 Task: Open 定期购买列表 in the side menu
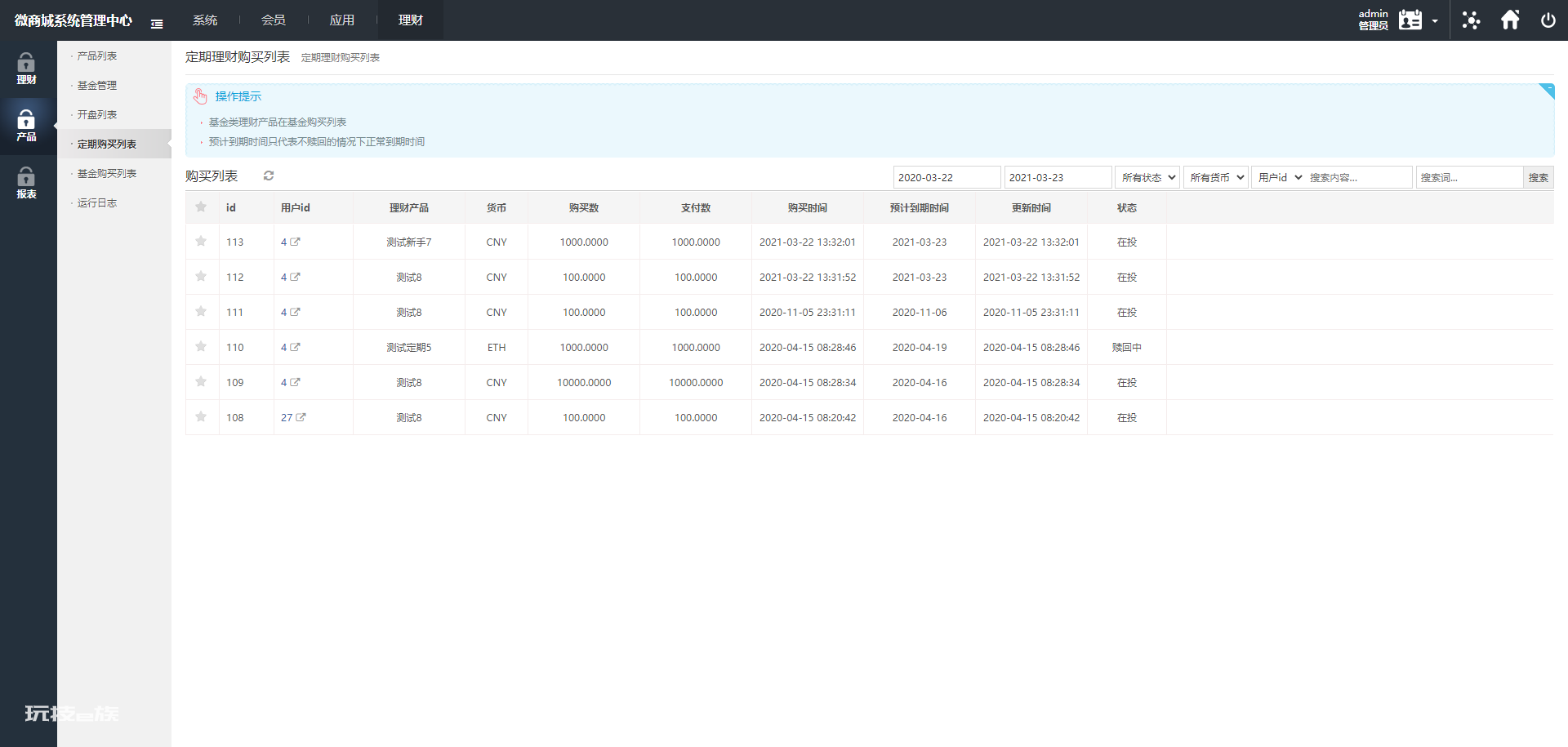pos(107,144)
